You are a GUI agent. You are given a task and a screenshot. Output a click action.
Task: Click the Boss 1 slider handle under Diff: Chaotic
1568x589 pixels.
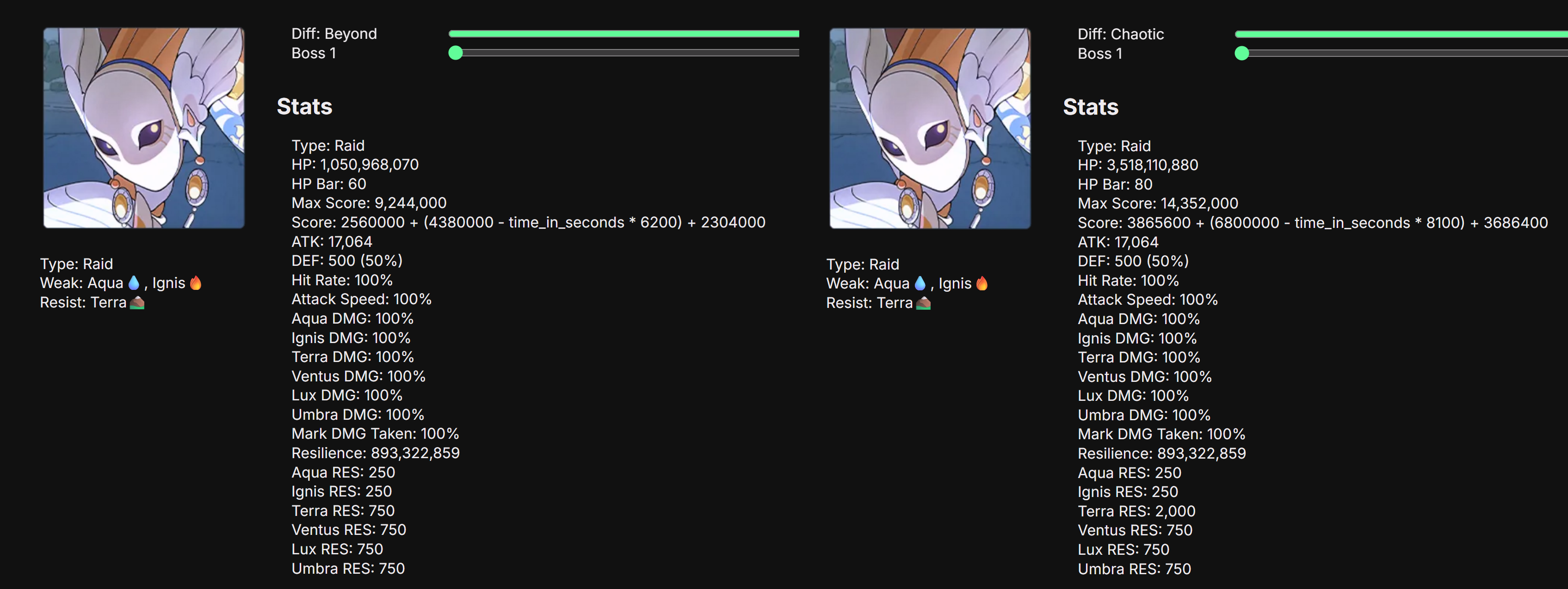pyautogui.click(x=1242, y=54)
